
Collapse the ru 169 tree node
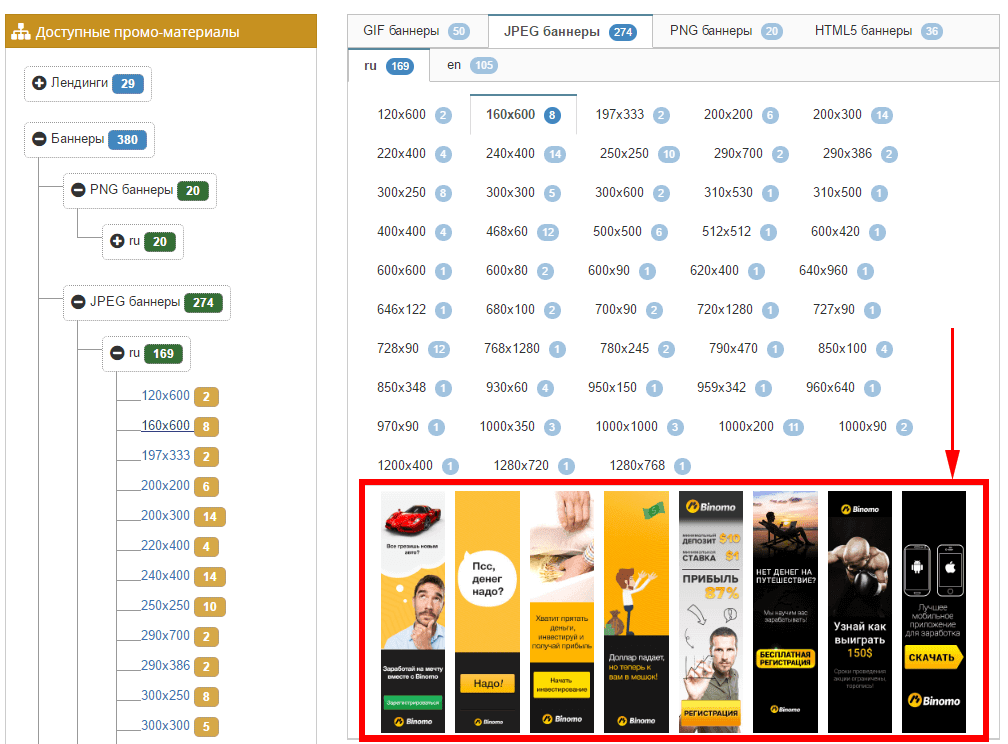[x=117, y=353]
